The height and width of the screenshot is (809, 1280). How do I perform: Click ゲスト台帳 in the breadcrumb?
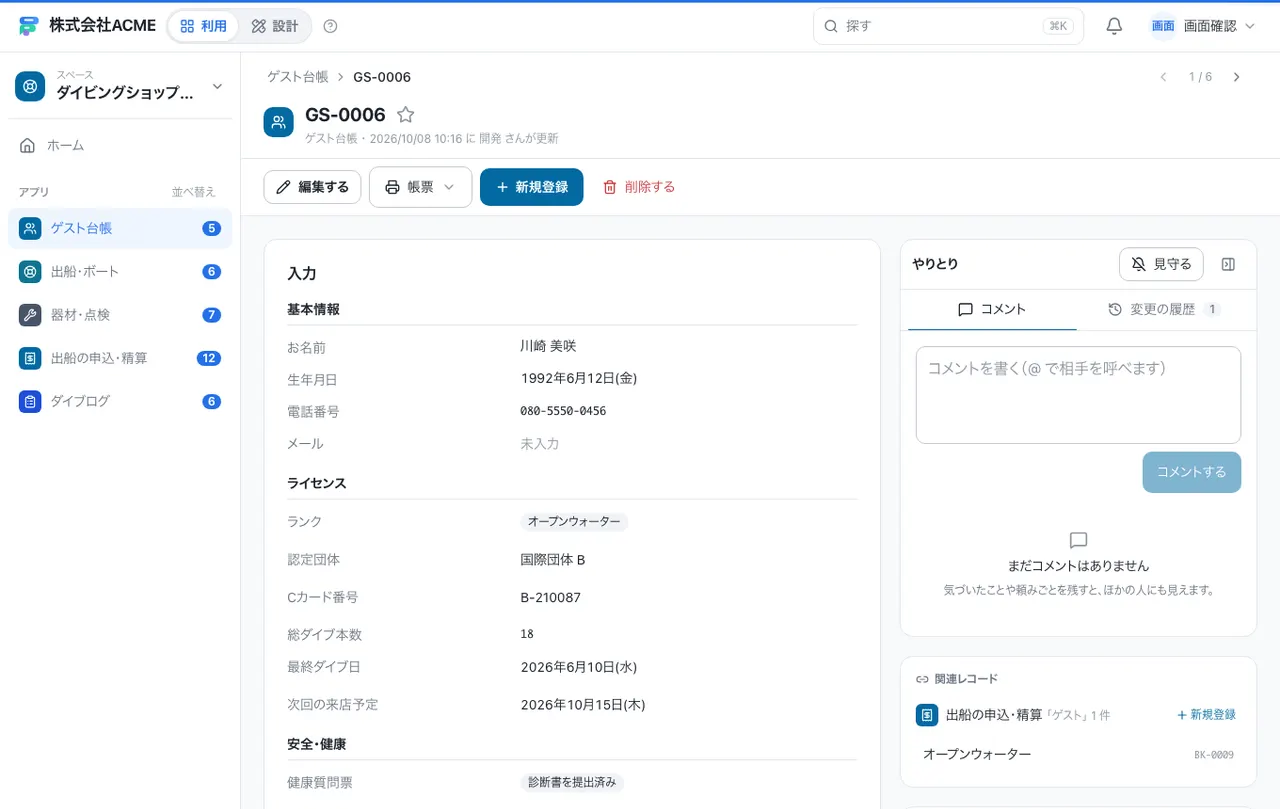pos(298,77)
